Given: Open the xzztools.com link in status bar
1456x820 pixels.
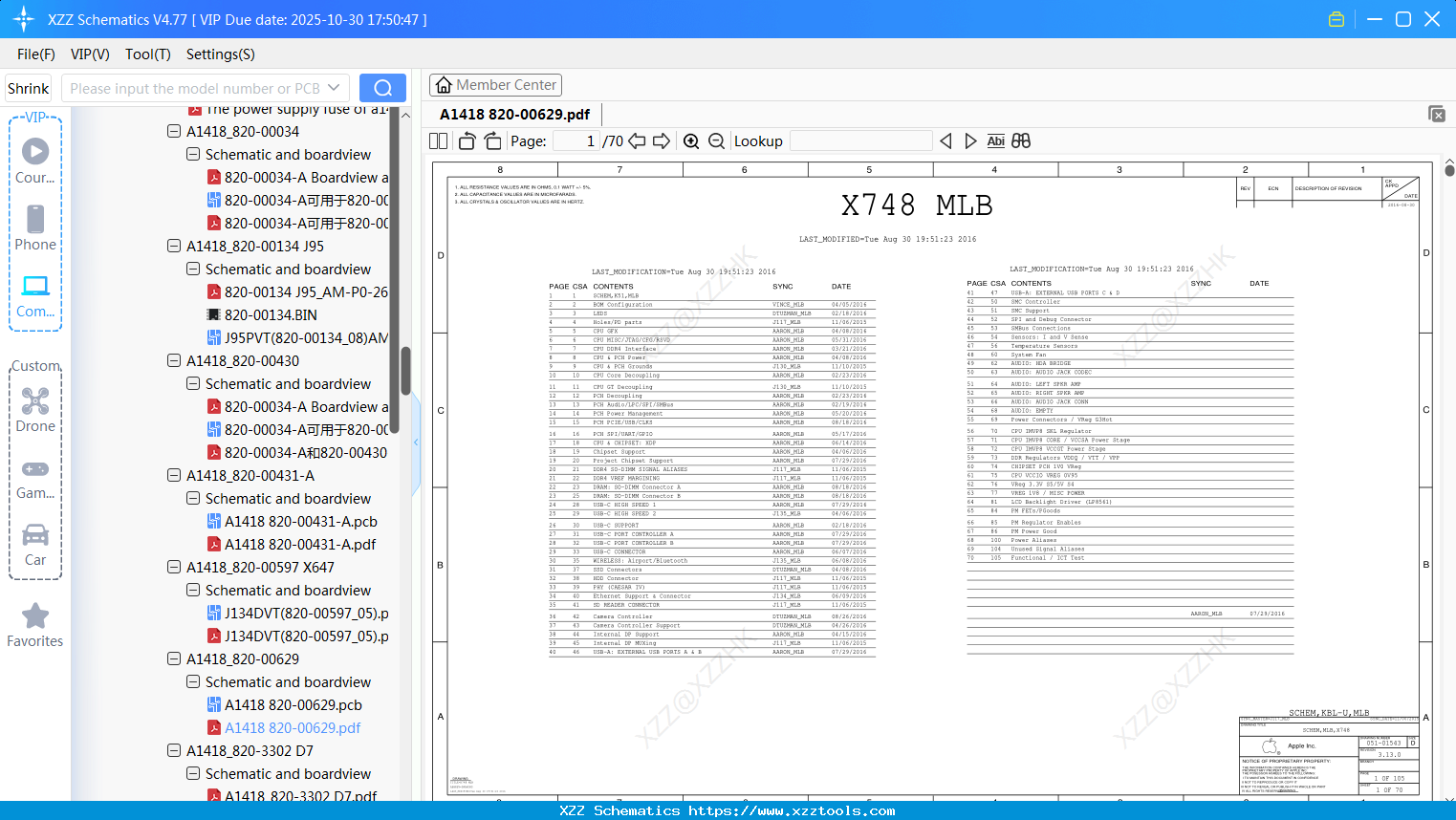Looking at the screenshot, I should [x=792, y=811].
